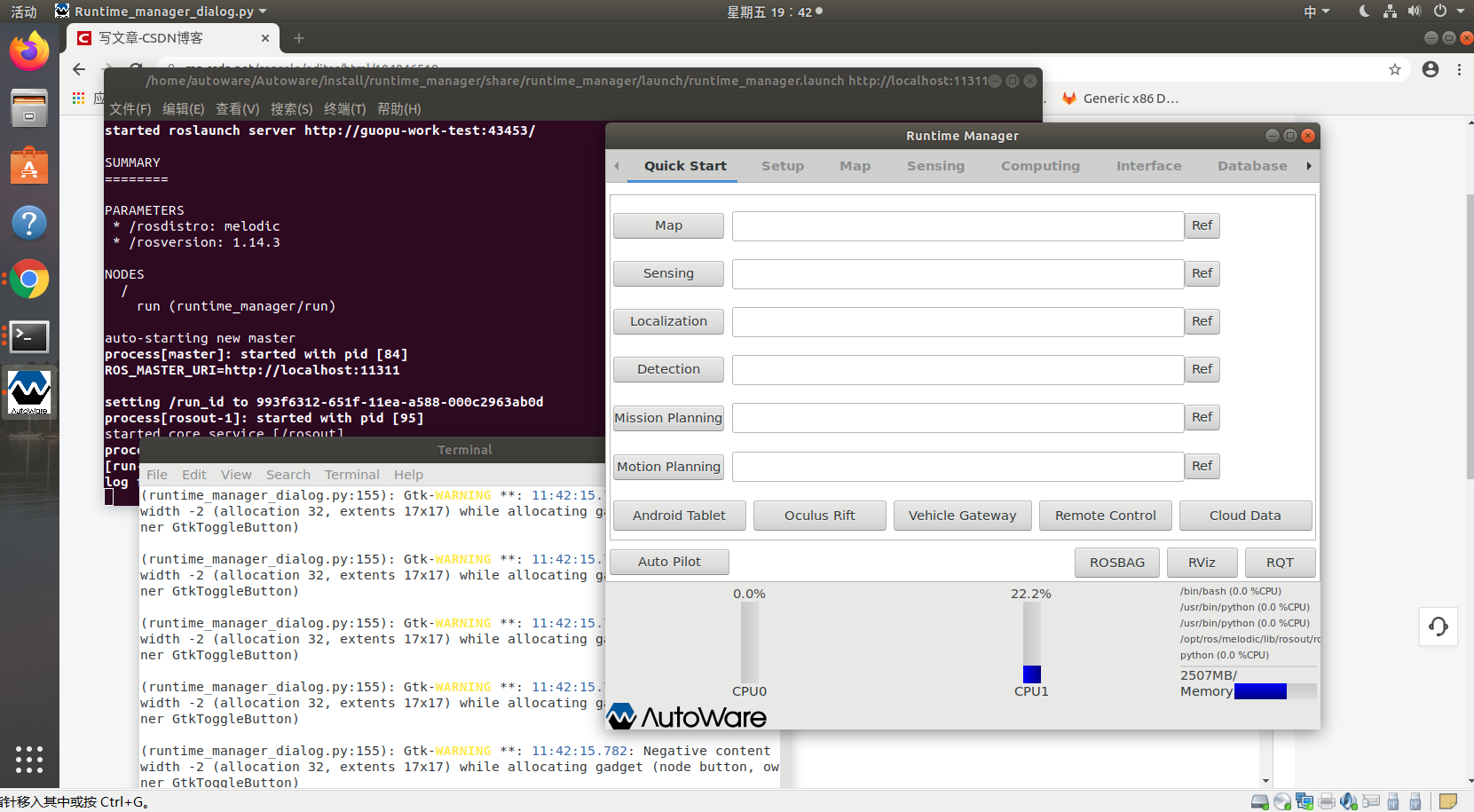Click the CD/DVD drive icon in VM status bar
1474x812 pixels.
coord(1282,802)
